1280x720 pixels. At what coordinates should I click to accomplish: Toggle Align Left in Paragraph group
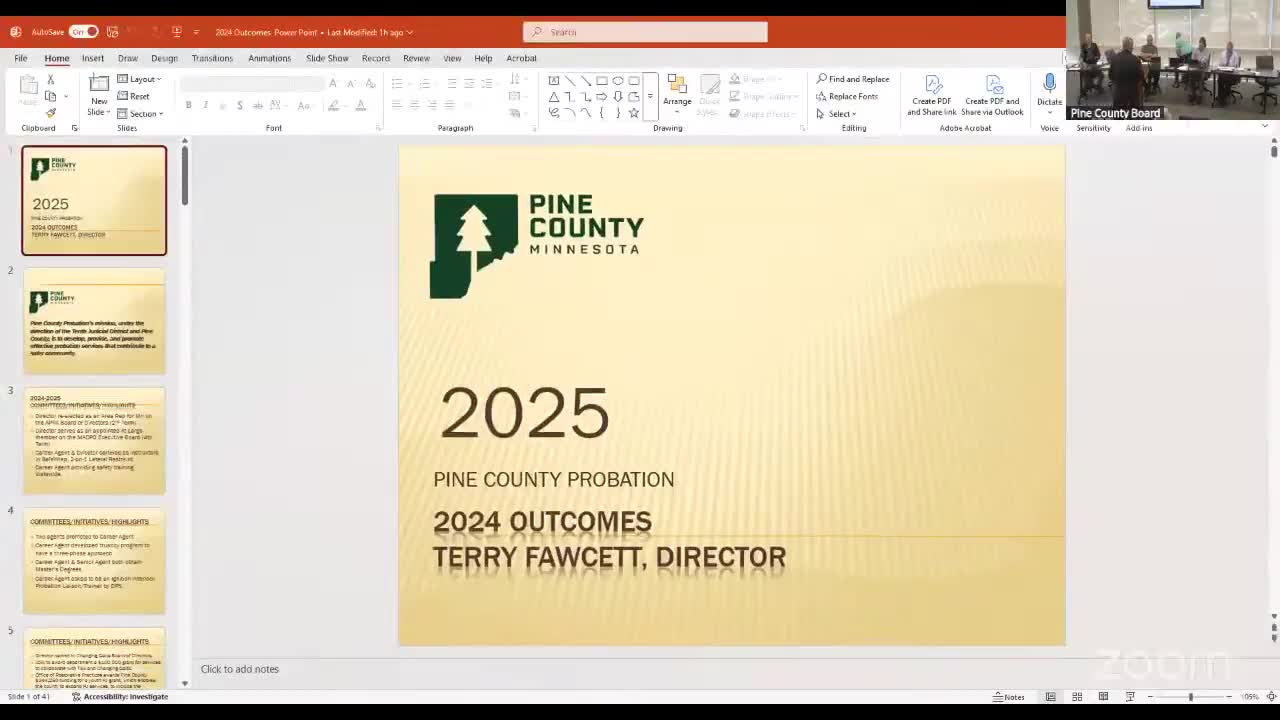click(x=397, y=105)
